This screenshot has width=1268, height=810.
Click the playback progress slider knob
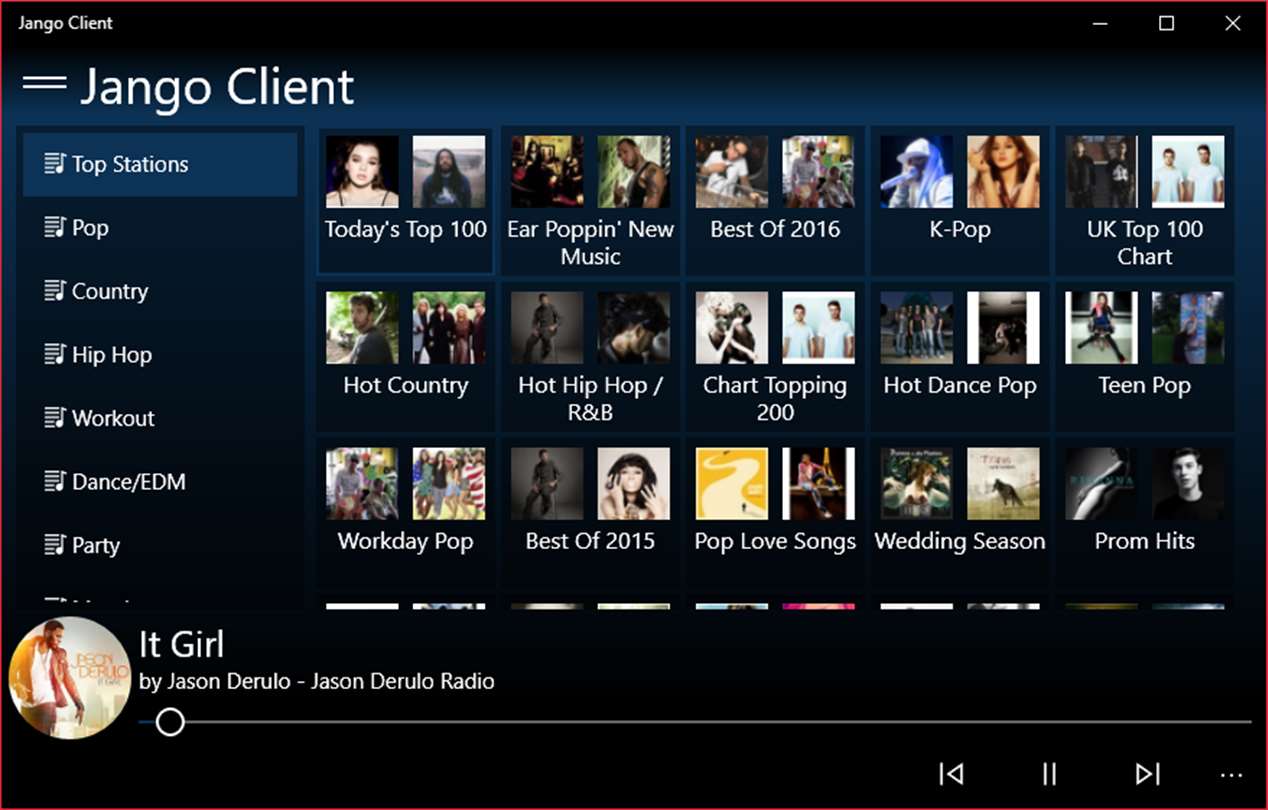pos(170,721)
